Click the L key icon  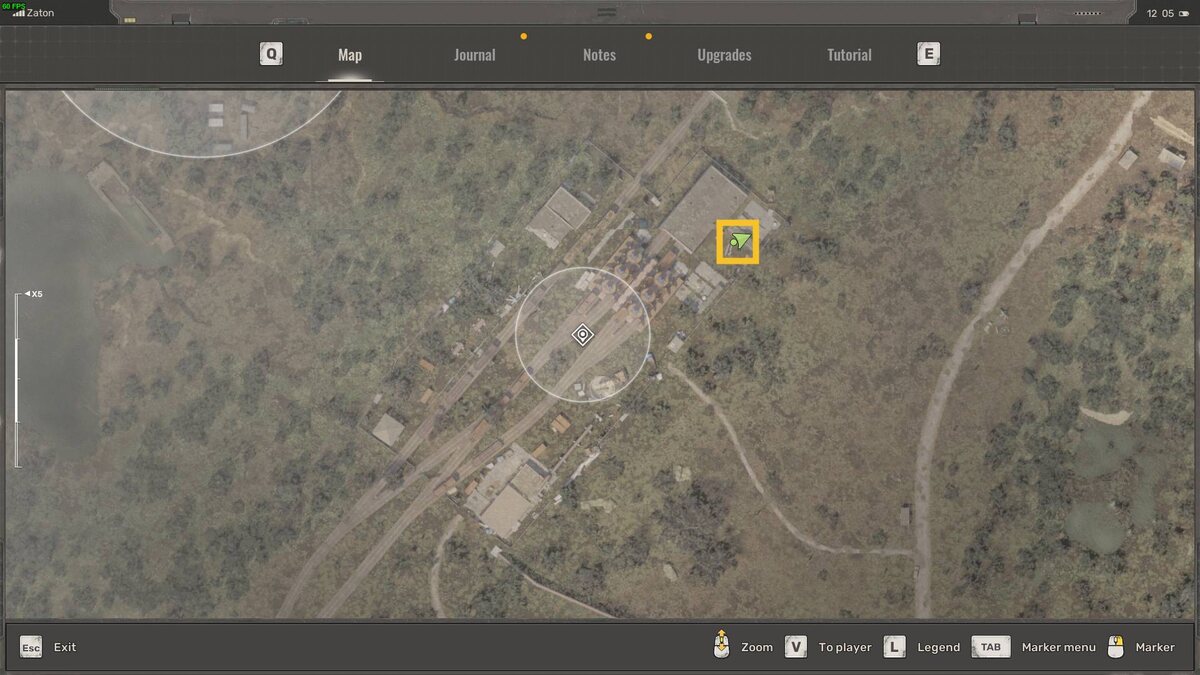pyautogui.click(x=895, y=647)
